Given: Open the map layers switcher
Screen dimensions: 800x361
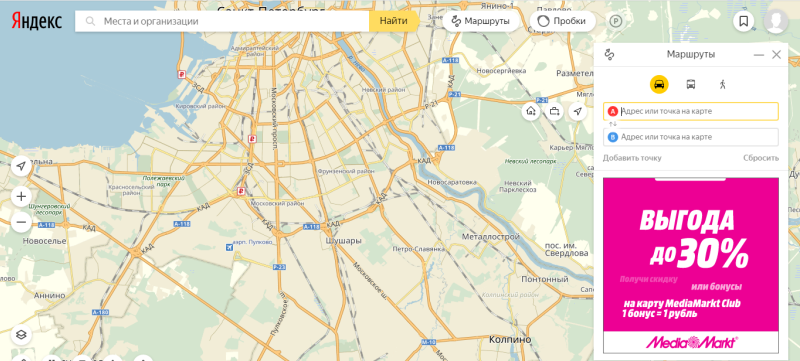Looking at the screenshot, I should pos(21,334).
